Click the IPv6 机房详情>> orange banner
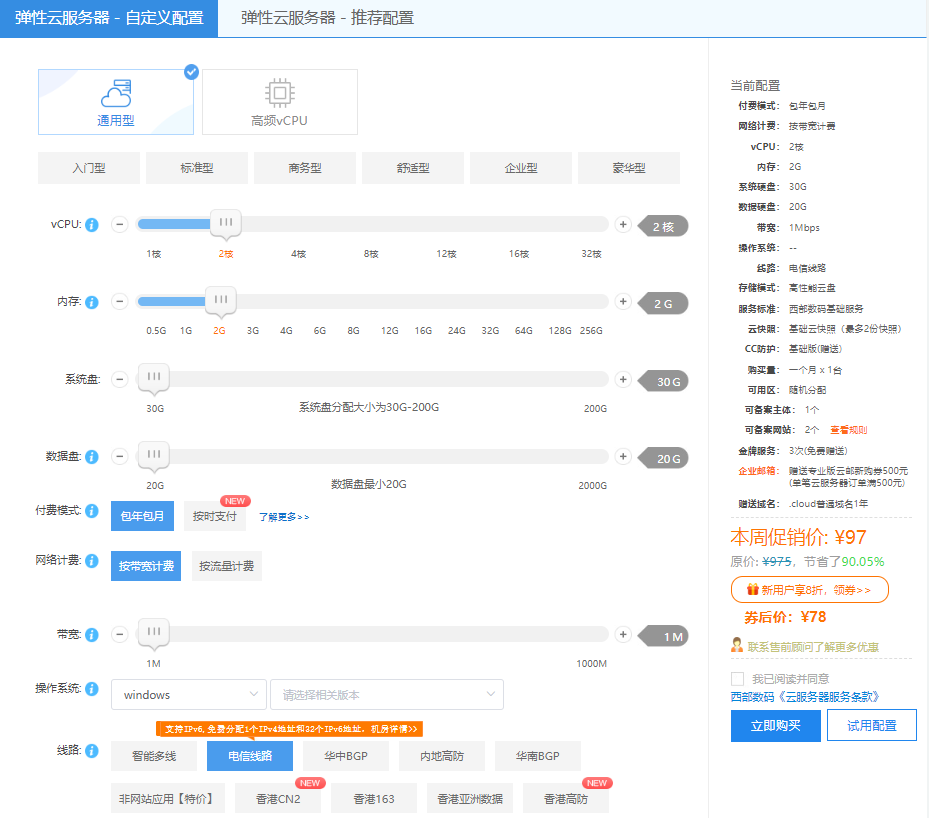 (x=290, y=729)
